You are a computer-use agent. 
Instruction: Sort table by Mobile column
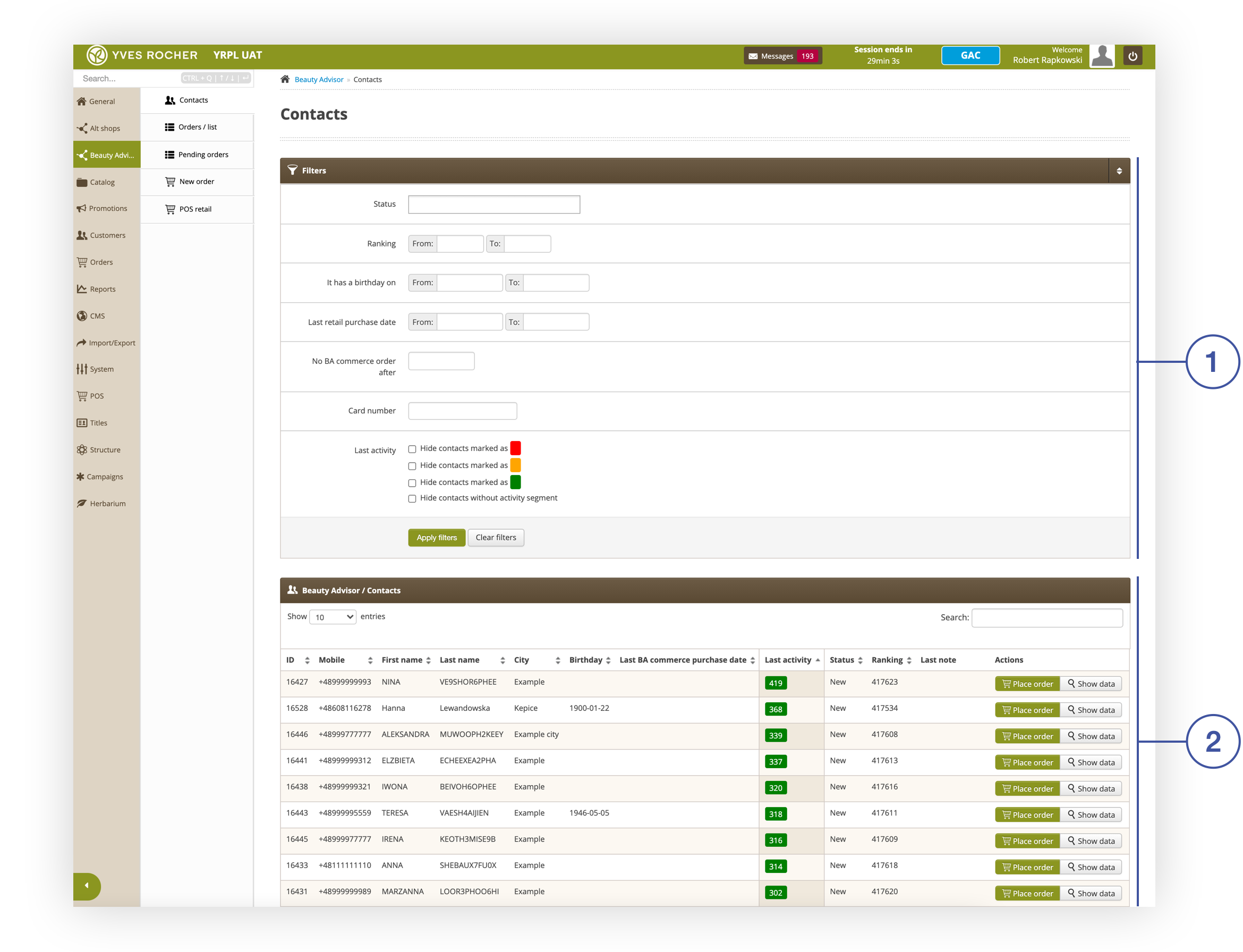coord(346,660)
